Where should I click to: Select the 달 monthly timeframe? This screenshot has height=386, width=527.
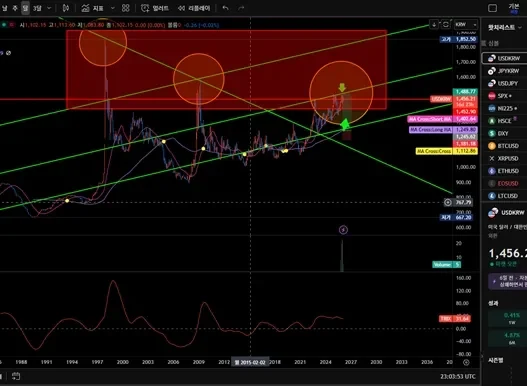click(x=25, y=8)
